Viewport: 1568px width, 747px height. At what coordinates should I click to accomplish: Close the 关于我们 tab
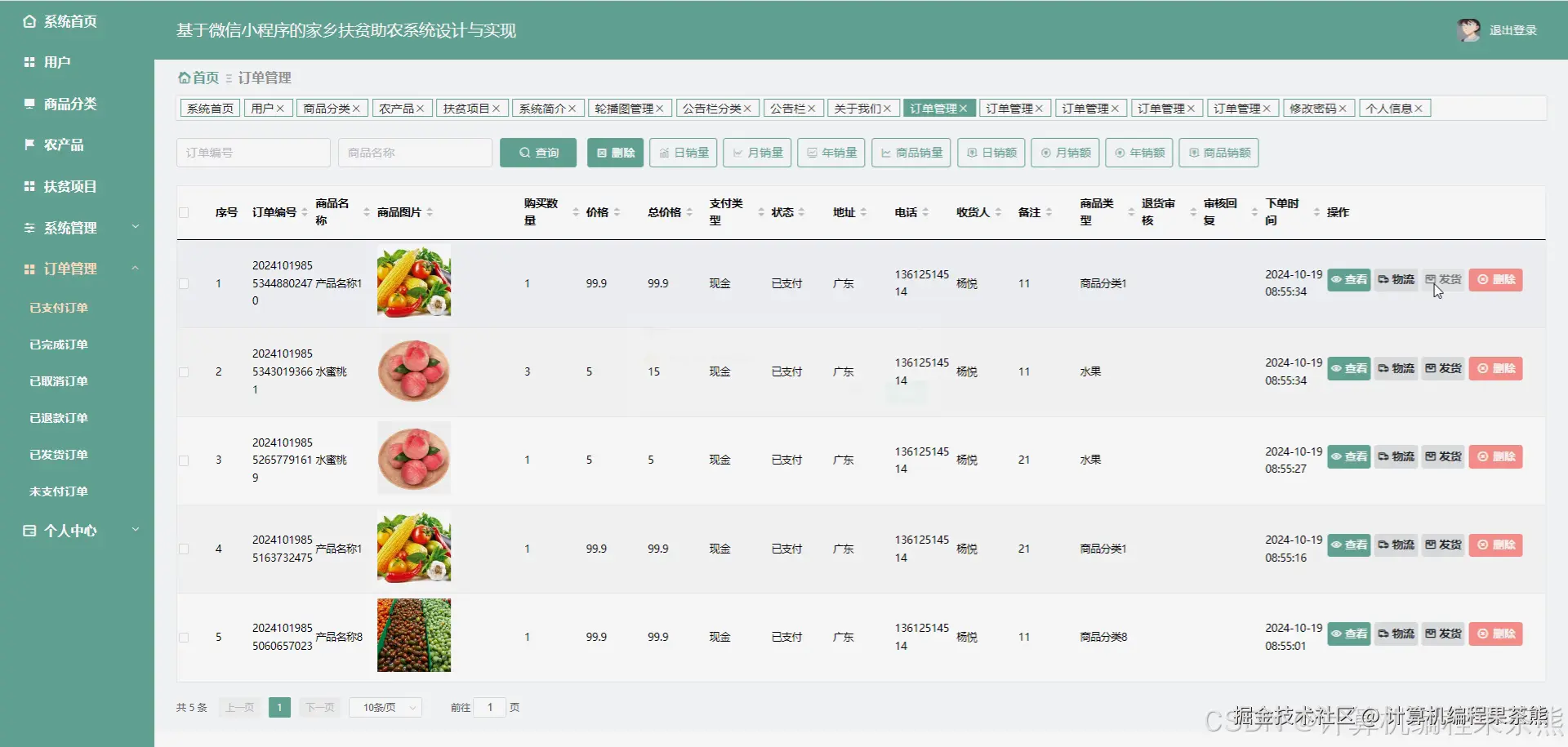[887, 109]
